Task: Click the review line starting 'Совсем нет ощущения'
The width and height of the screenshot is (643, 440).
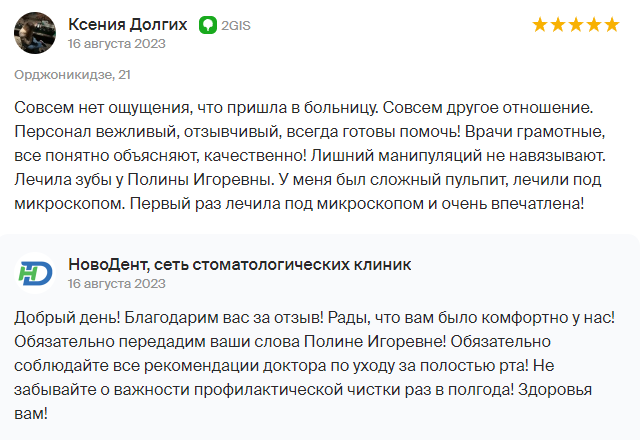Action: 304,108
